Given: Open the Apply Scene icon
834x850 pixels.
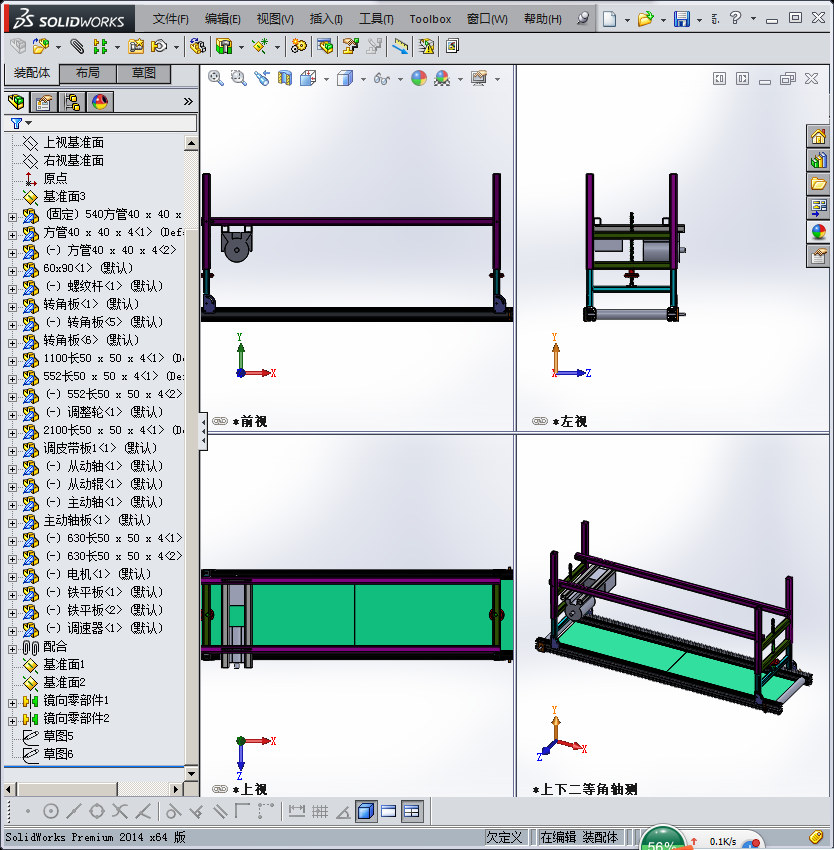Looking at the screenshot, I should (x=442, y=79).
